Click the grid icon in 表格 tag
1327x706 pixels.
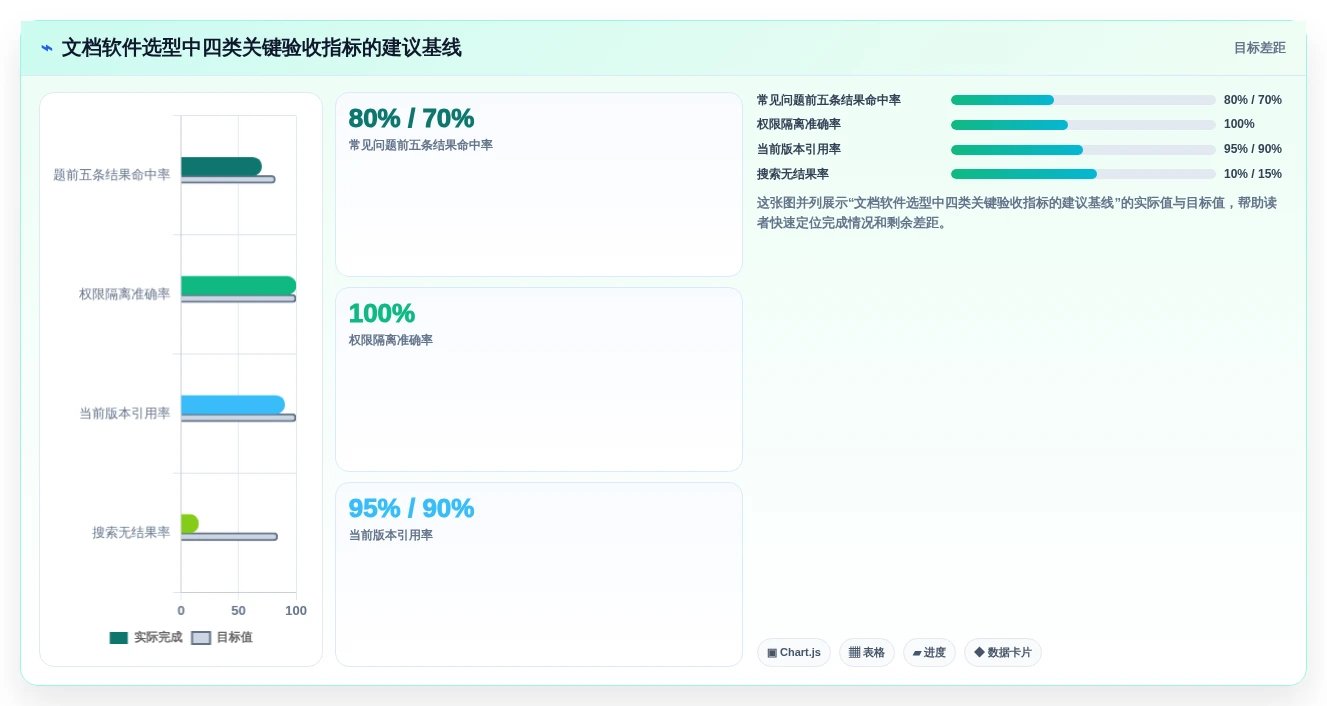(x=854, y=653)
